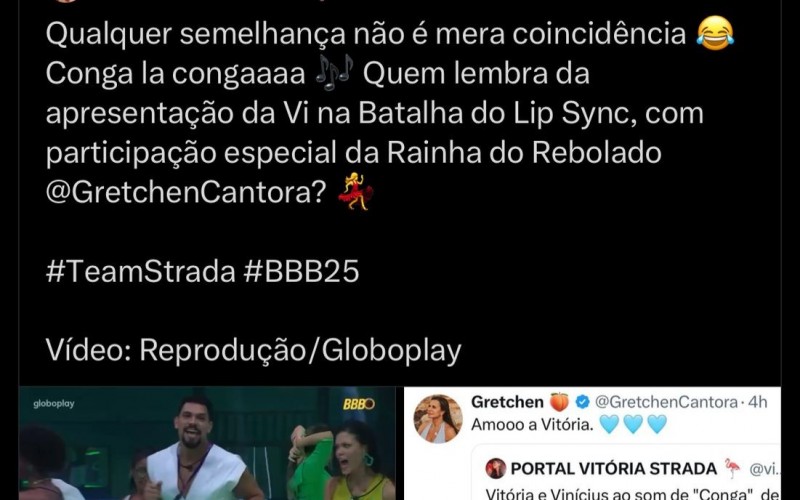Click the 'Amooo a Vitória' reply text
800x500 pixels.
tap(532, 424)
